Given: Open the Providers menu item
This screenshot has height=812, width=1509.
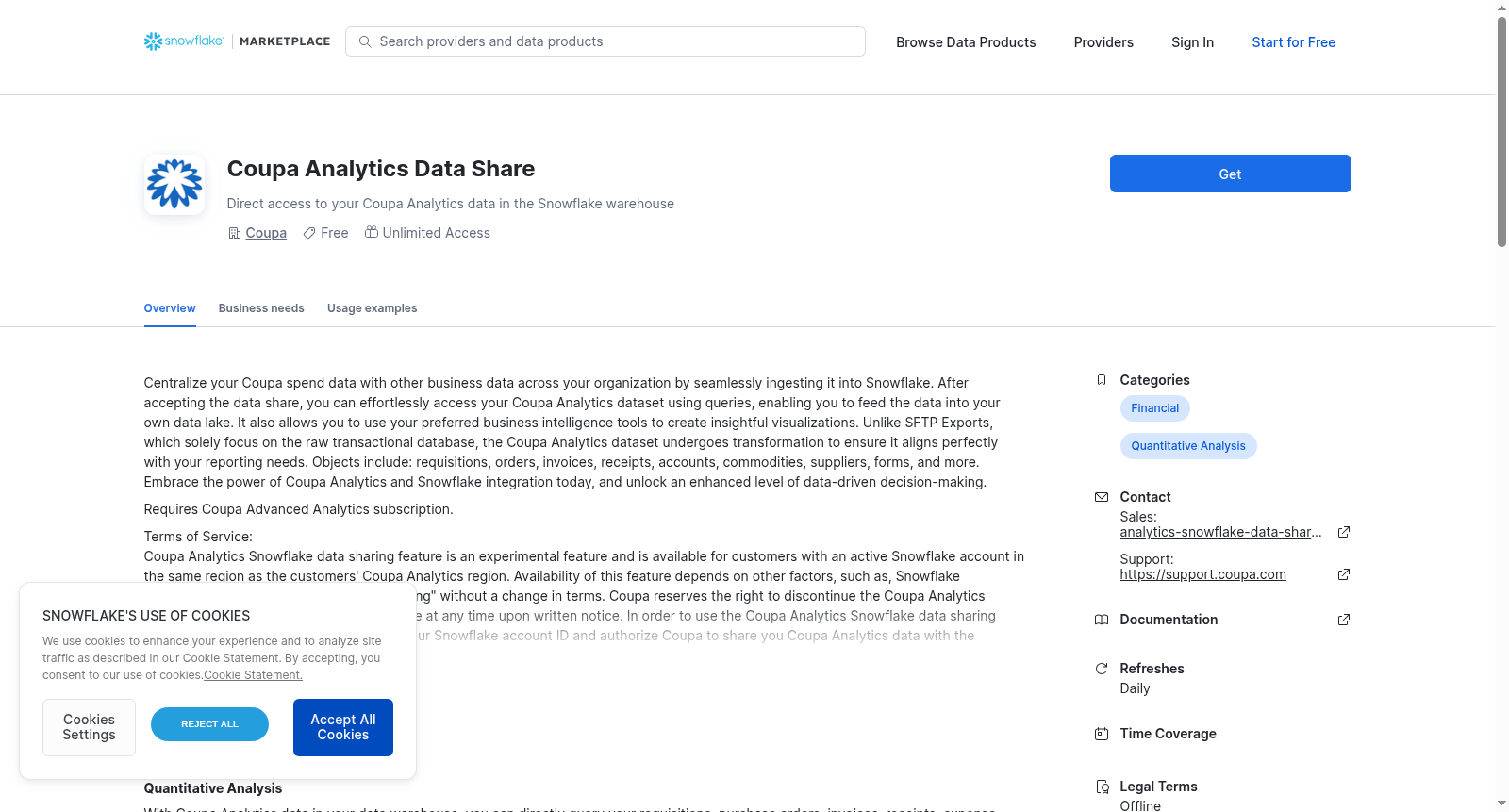Looking at the screenshot, I should click(x=1103, y=42).
